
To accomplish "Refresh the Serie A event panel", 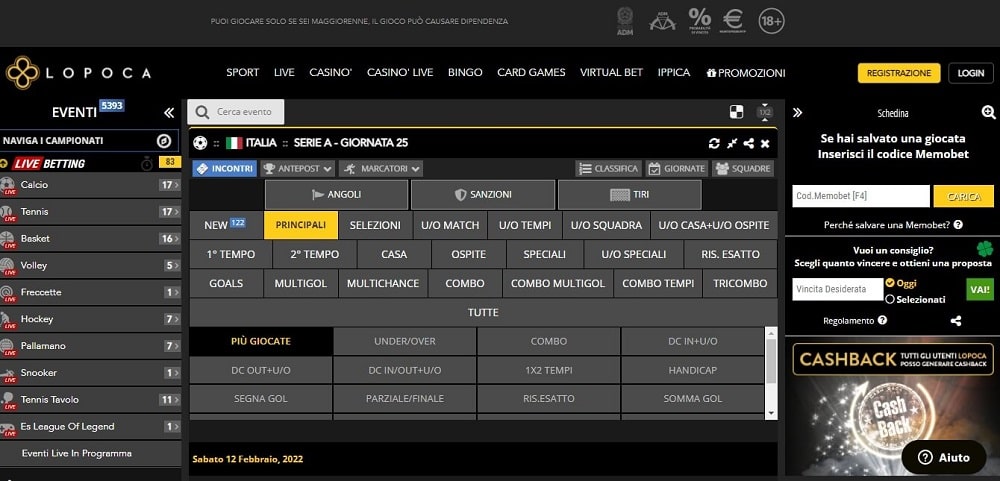I will [714, 144].
